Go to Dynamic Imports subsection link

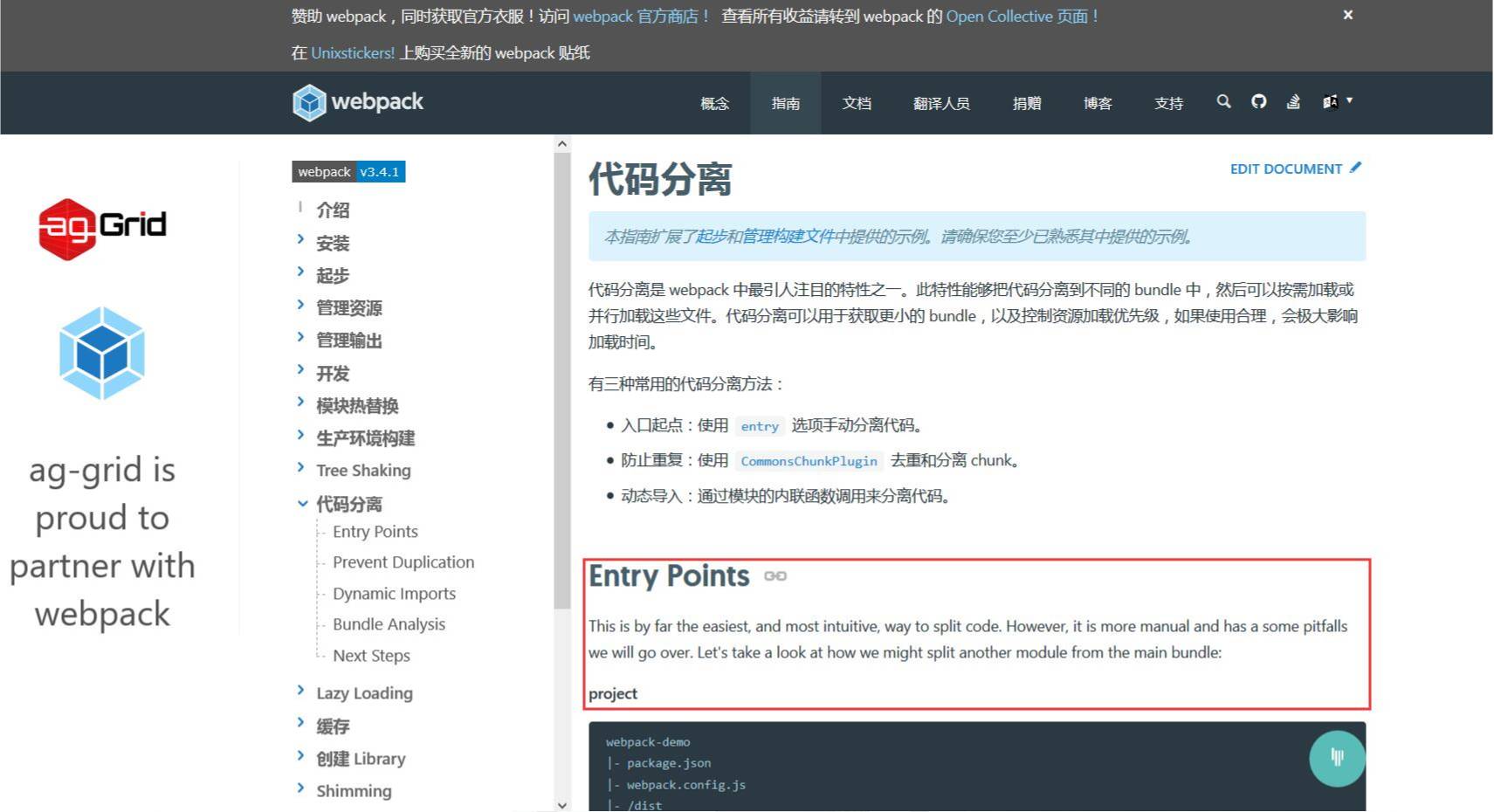[x=394, y=594]
